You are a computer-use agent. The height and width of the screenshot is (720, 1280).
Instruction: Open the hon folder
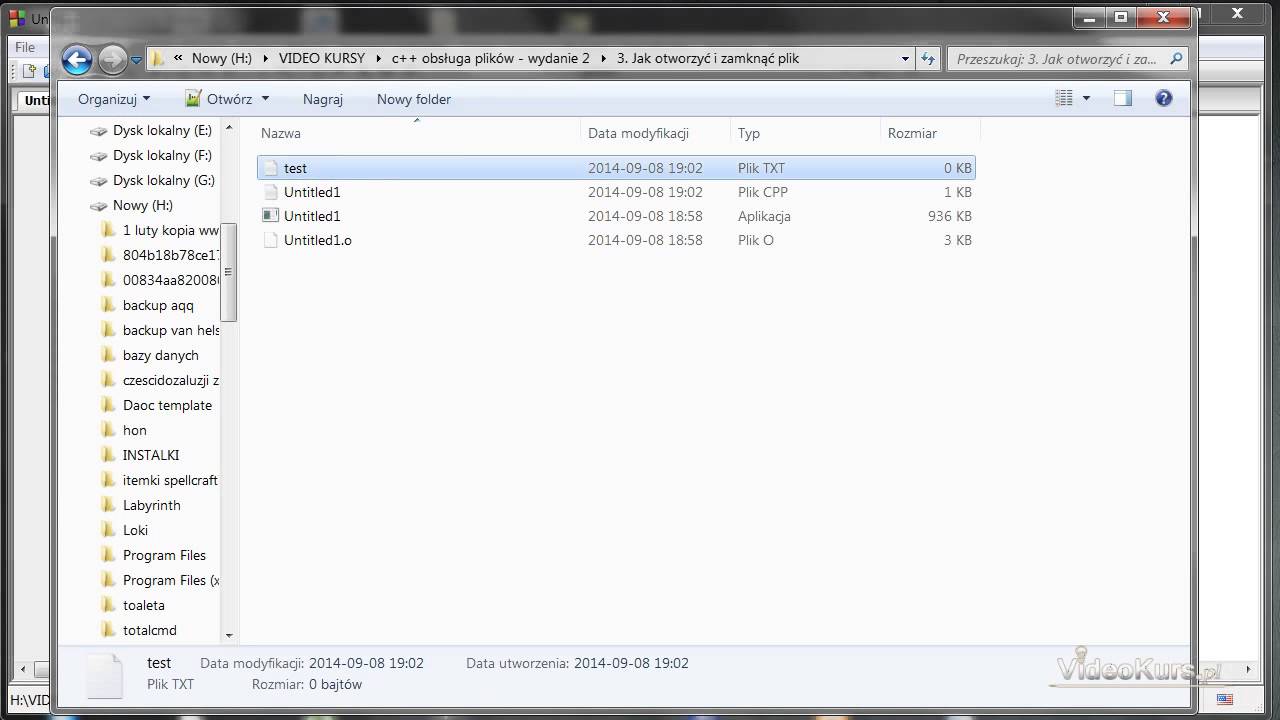pos(135,430)
